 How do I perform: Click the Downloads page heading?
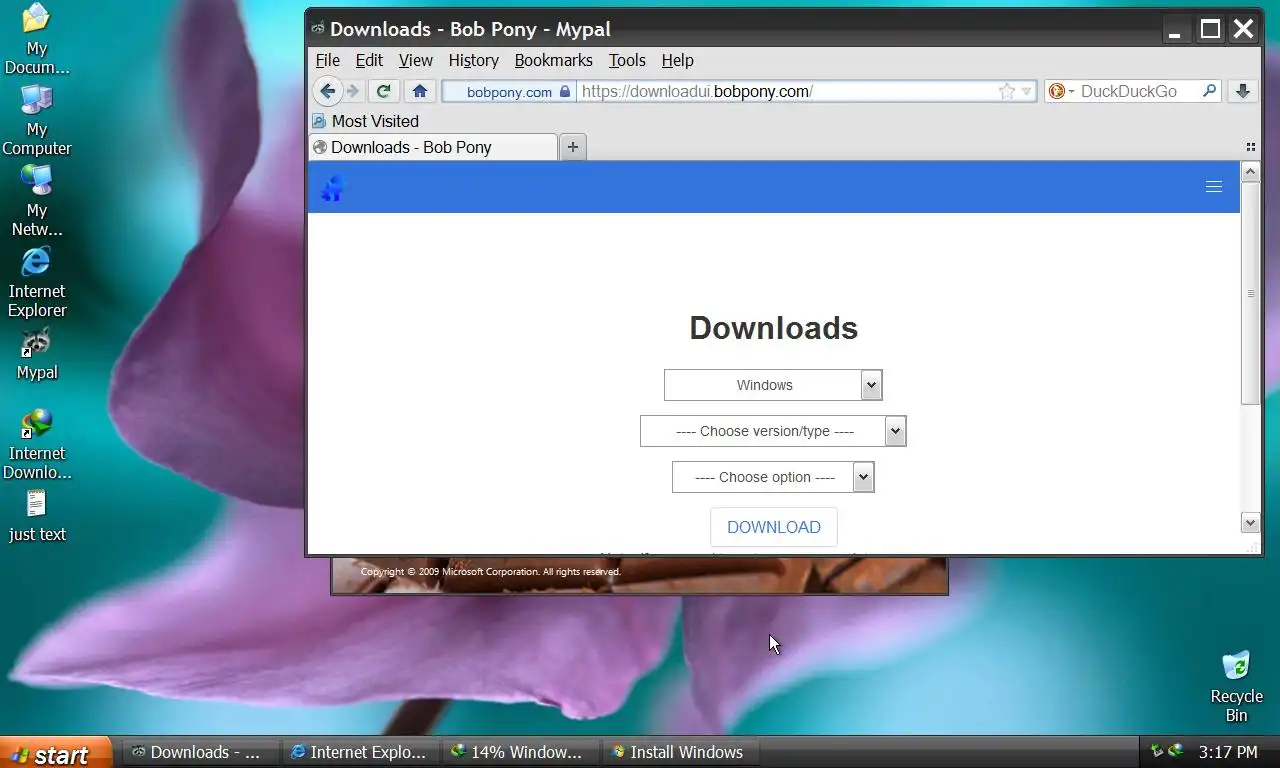(x=773, y=328)
